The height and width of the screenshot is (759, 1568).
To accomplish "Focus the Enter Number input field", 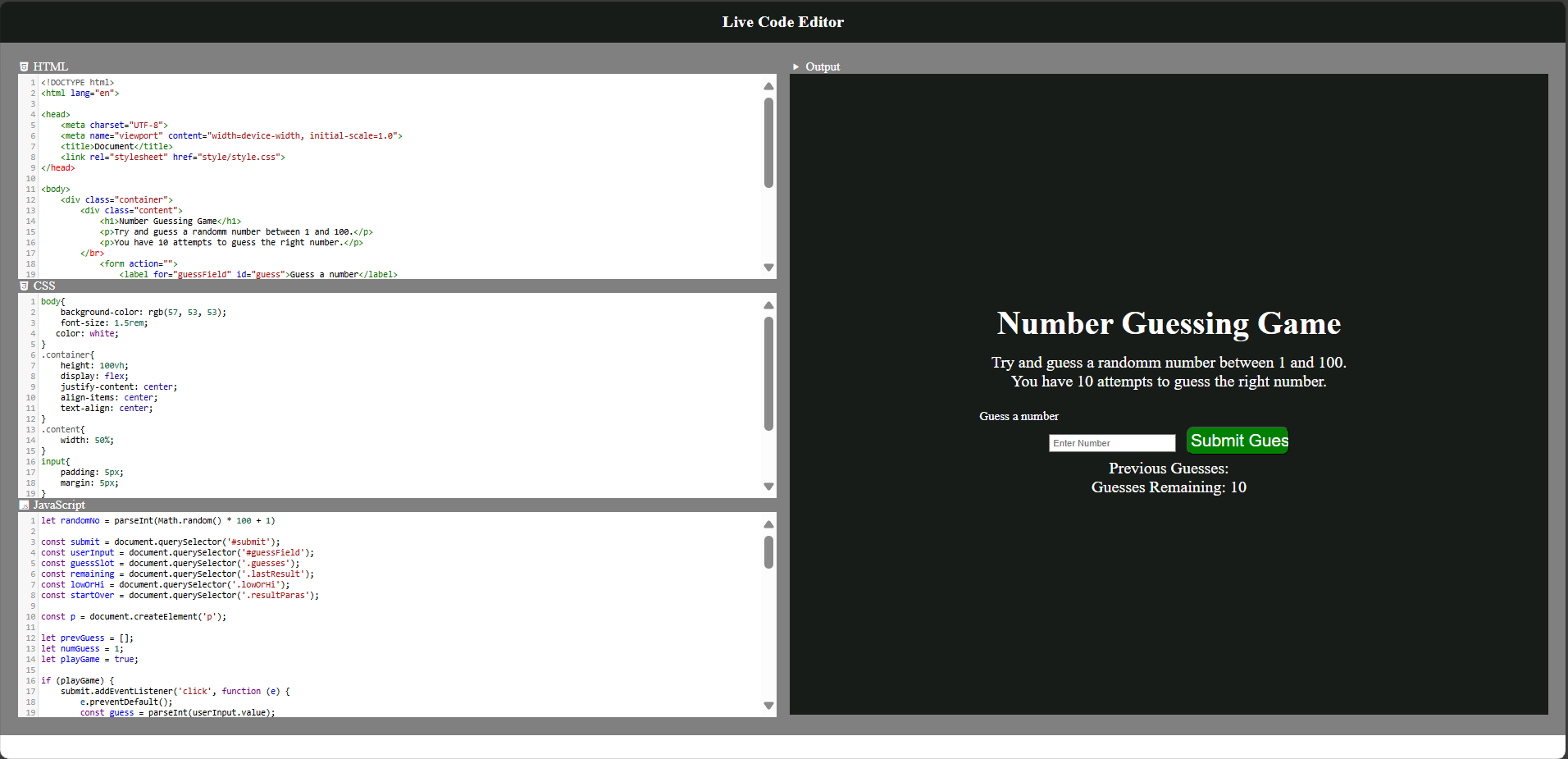I will 1112,443.
